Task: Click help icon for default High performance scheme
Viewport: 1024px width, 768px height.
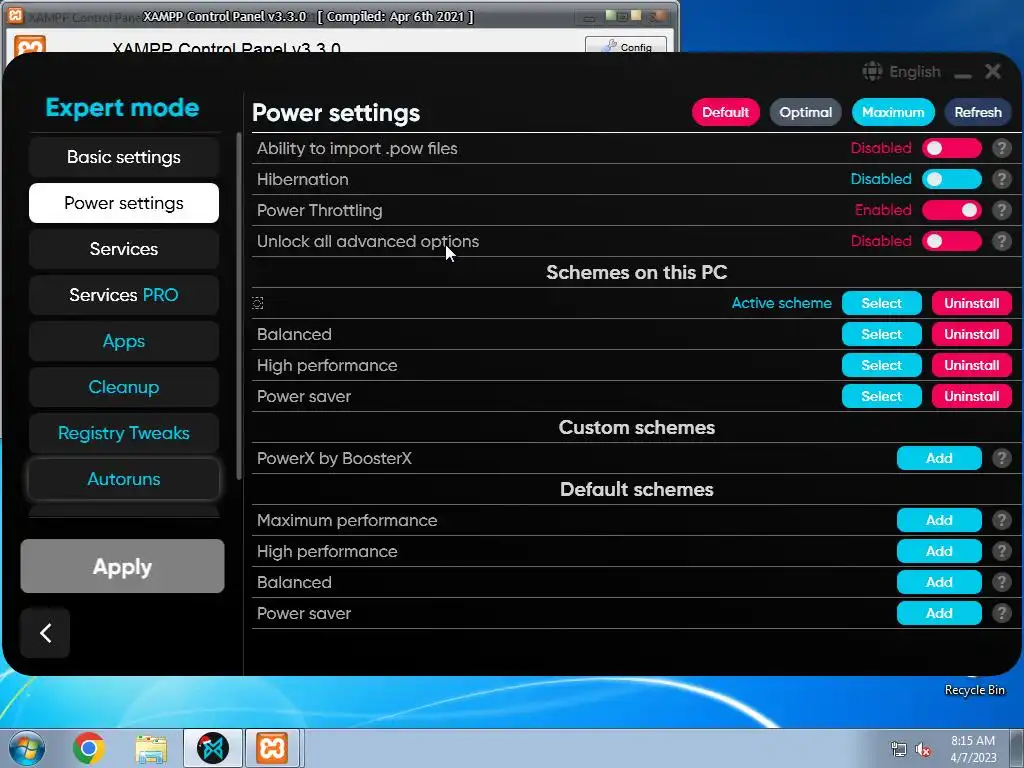Action: (x=1001, y=551)
